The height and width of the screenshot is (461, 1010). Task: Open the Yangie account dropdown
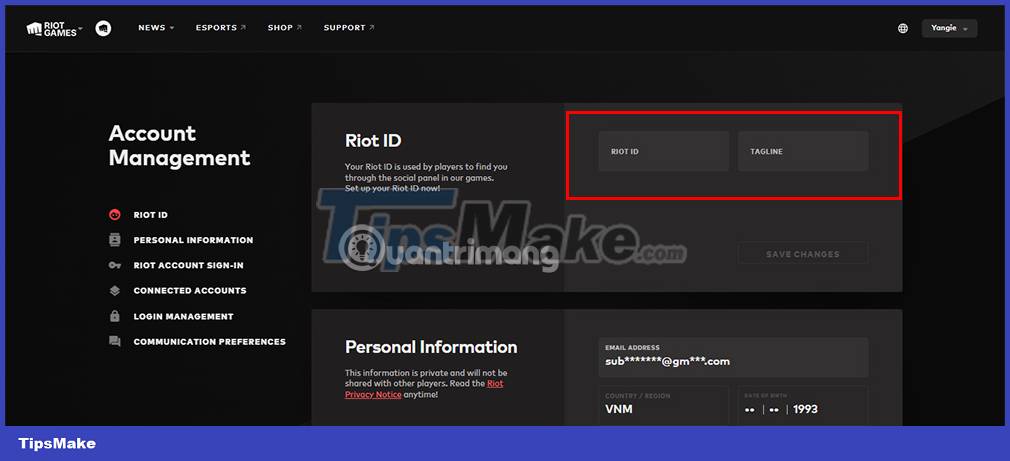[949, 28]
